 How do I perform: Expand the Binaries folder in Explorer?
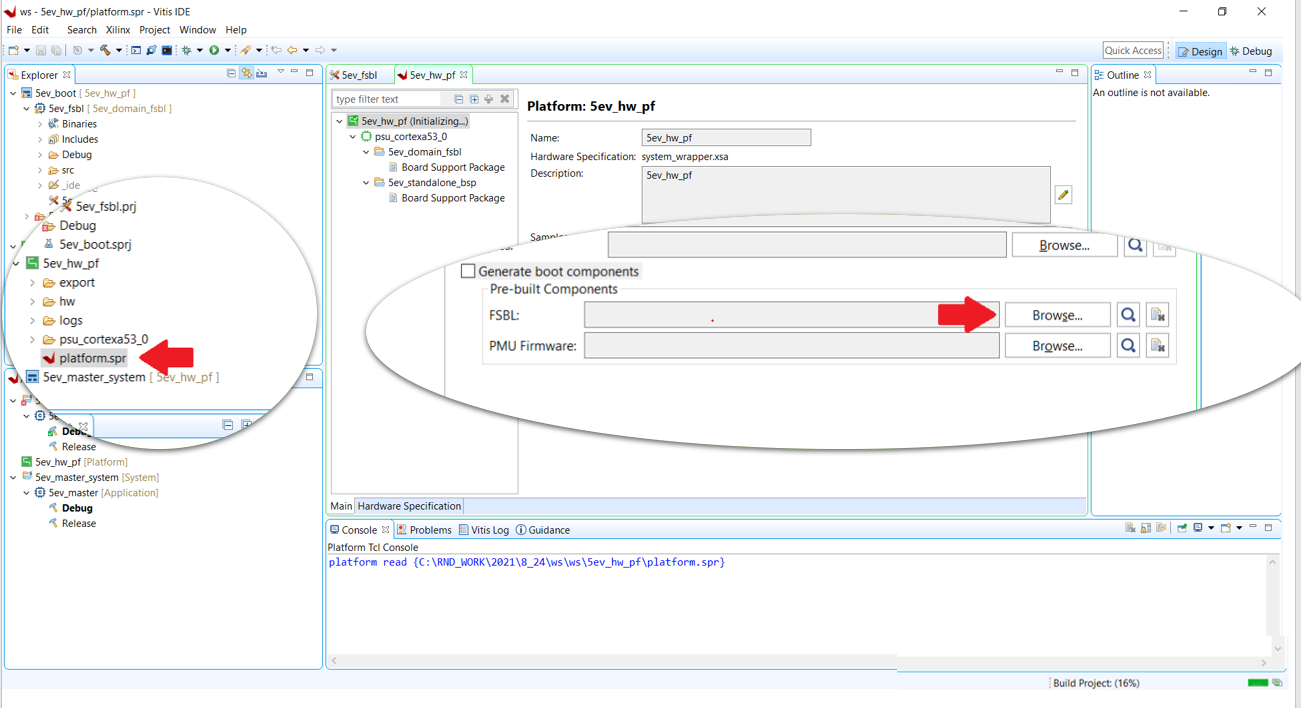pos(40,124)
